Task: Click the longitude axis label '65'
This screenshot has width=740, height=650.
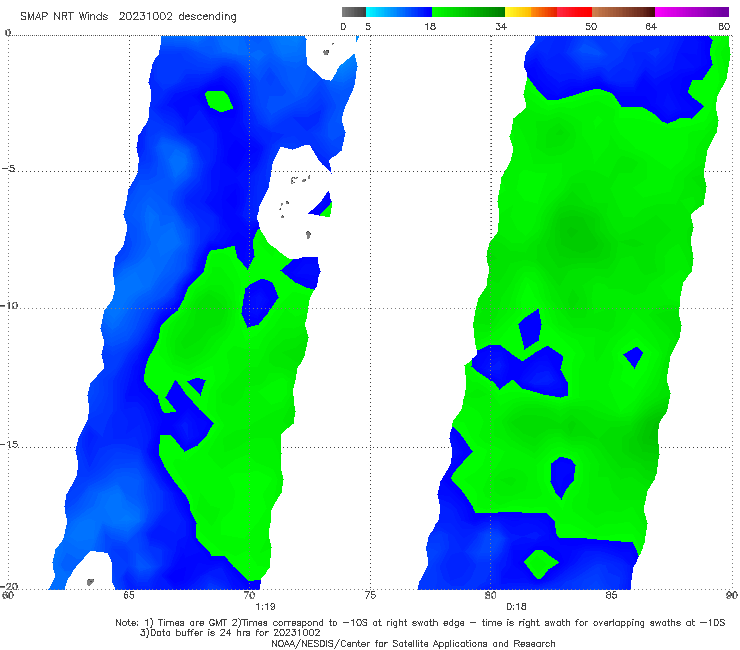Action: [x=129, y=595]
